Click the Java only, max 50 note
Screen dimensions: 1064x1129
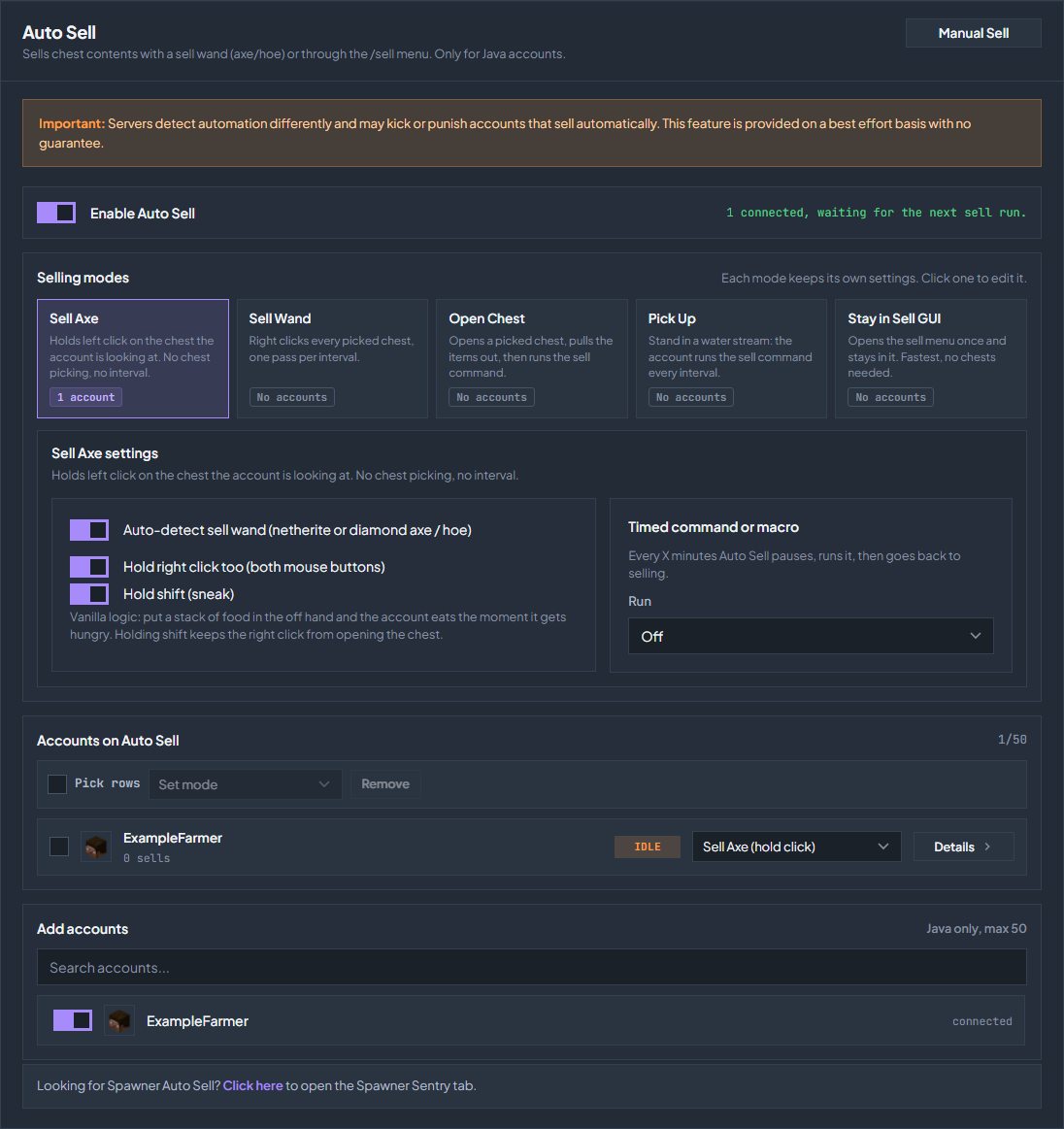pos(977,929)
